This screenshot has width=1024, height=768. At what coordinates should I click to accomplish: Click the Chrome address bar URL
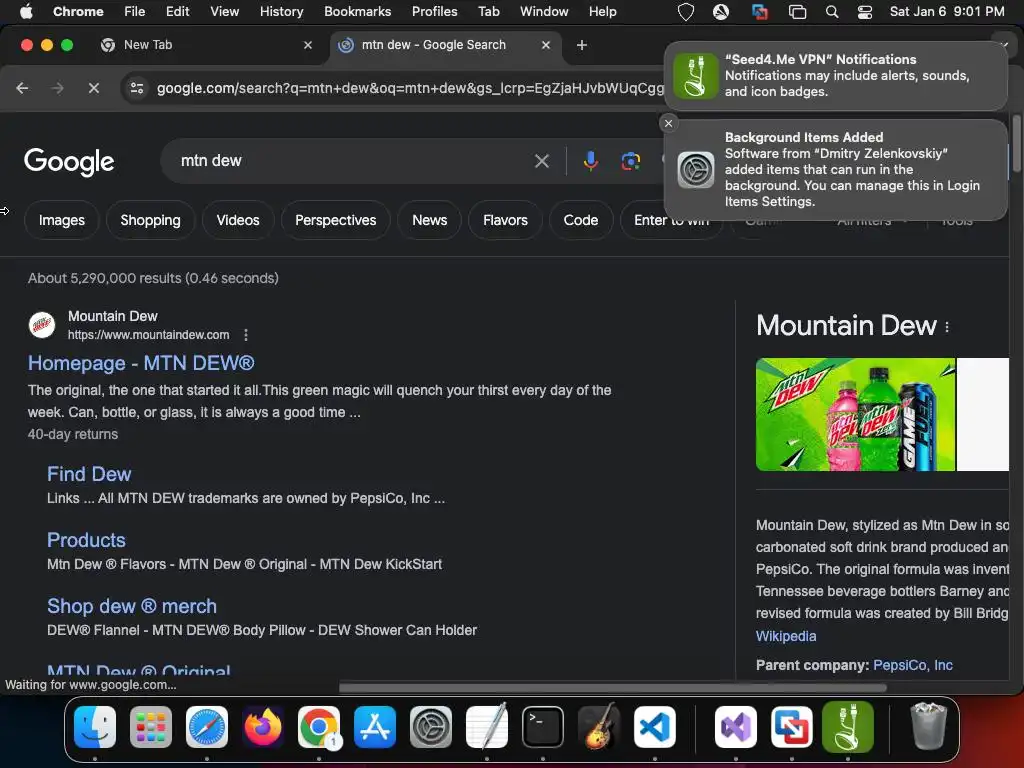click(410, 88)
